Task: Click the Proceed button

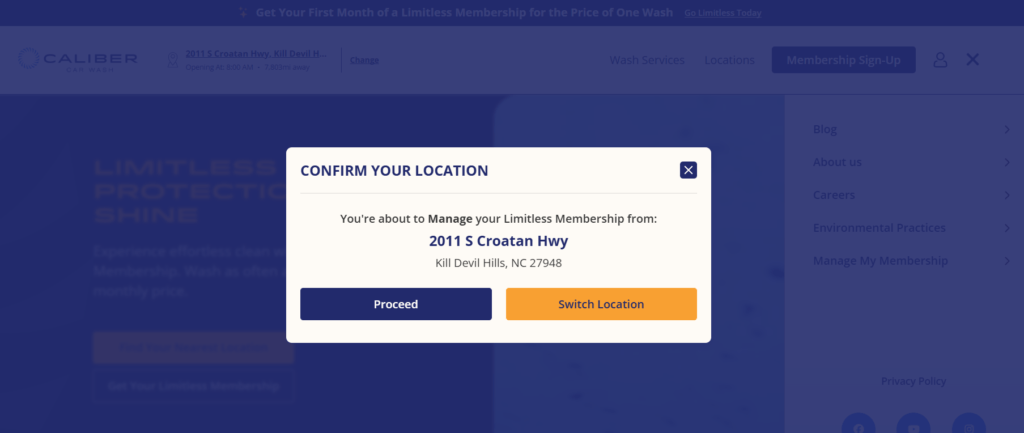Action: tap(396, 304)
